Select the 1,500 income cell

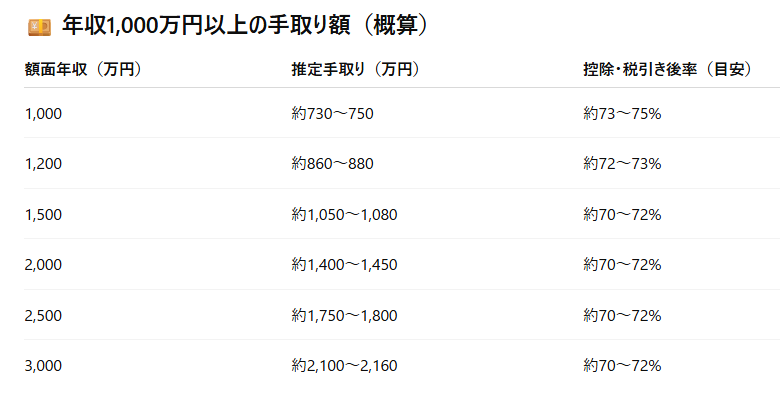43,215
